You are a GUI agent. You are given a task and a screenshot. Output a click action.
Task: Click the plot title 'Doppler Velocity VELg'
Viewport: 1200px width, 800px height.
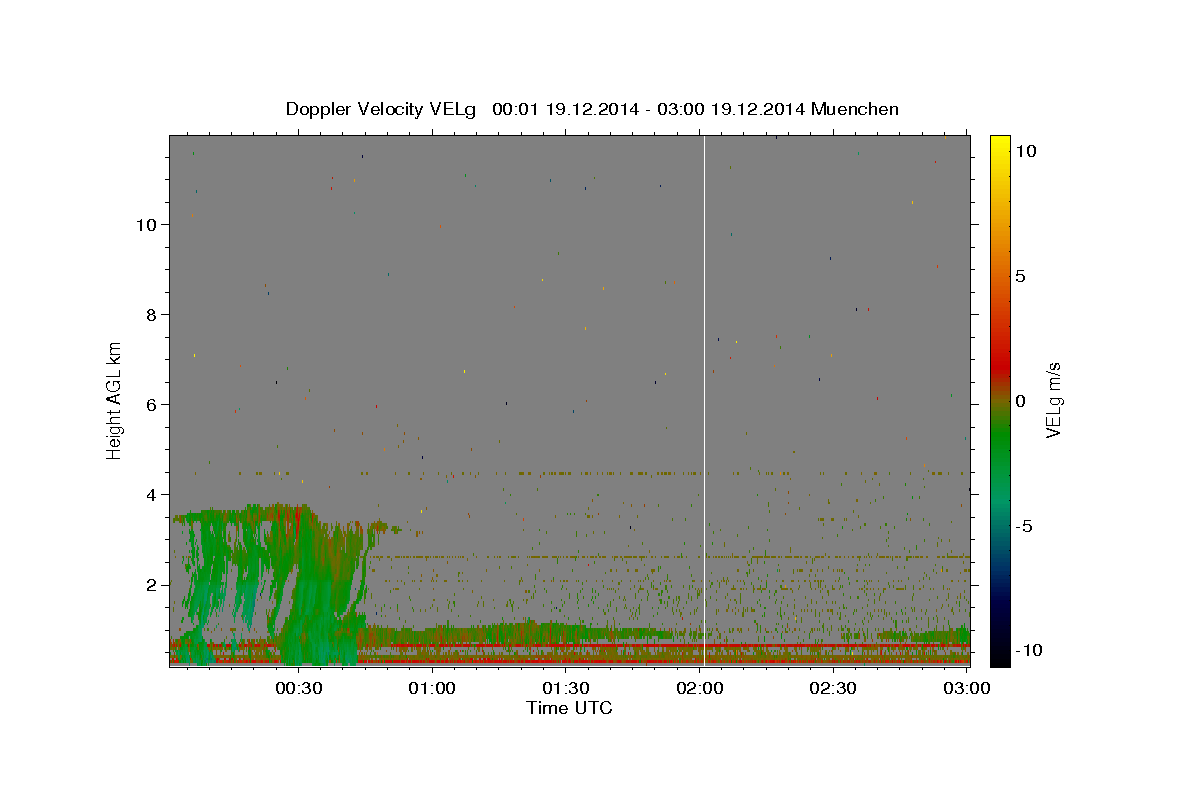pyautogui.click(x=383, y=109)
